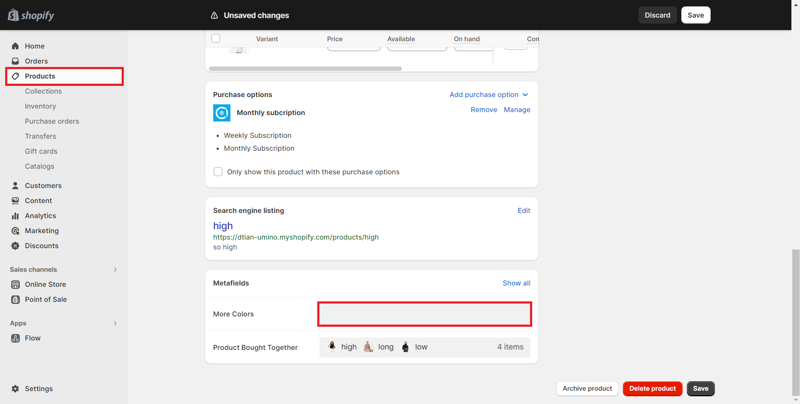Image resolution: width=800 pixels, height=404 pixels.
Task: Toggle the select-all variants checkbox
Action: click(216, 39)
